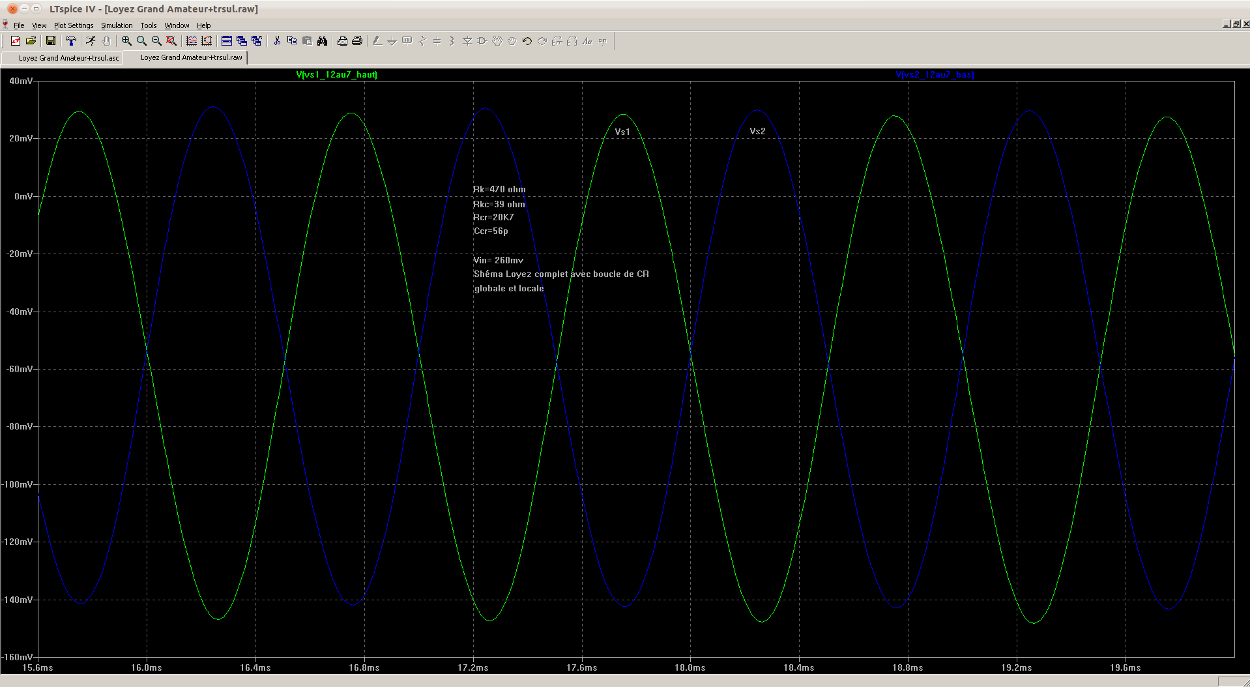Click the 15.6ms time axis label

click(x=37, y=666)
